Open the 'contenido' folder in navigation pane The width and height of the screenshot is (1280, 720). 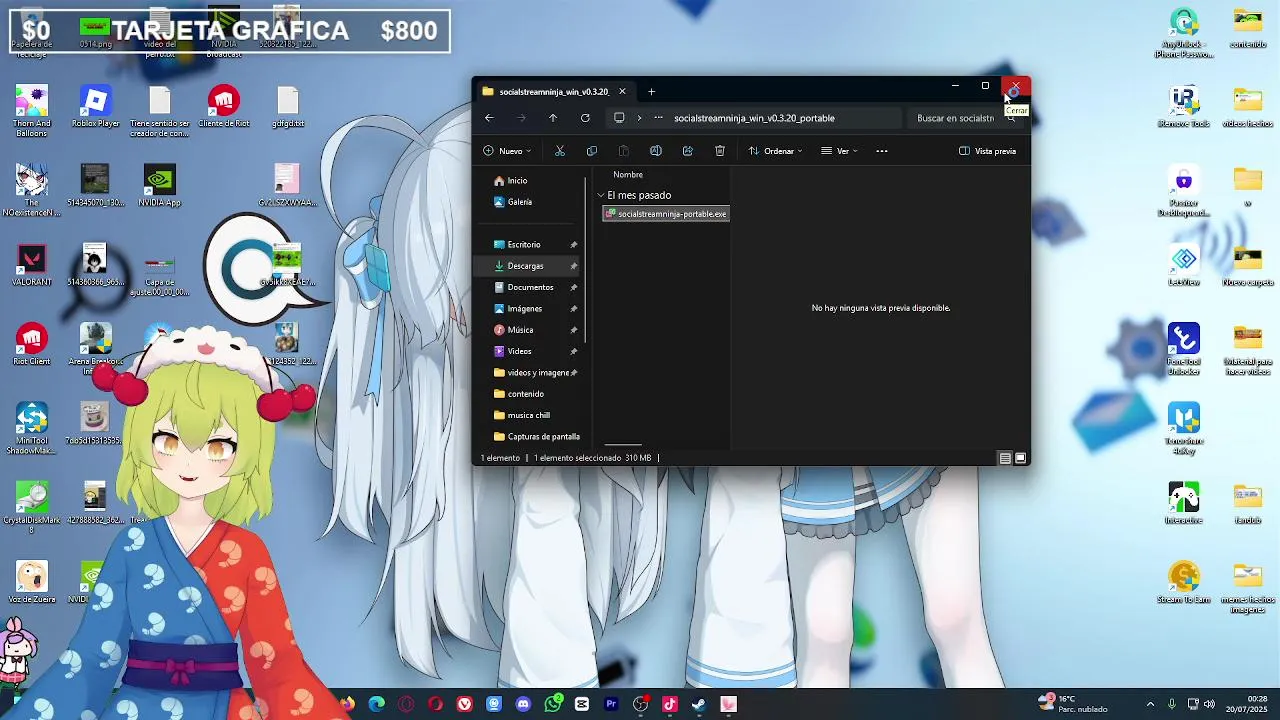[x=527, y=394]
